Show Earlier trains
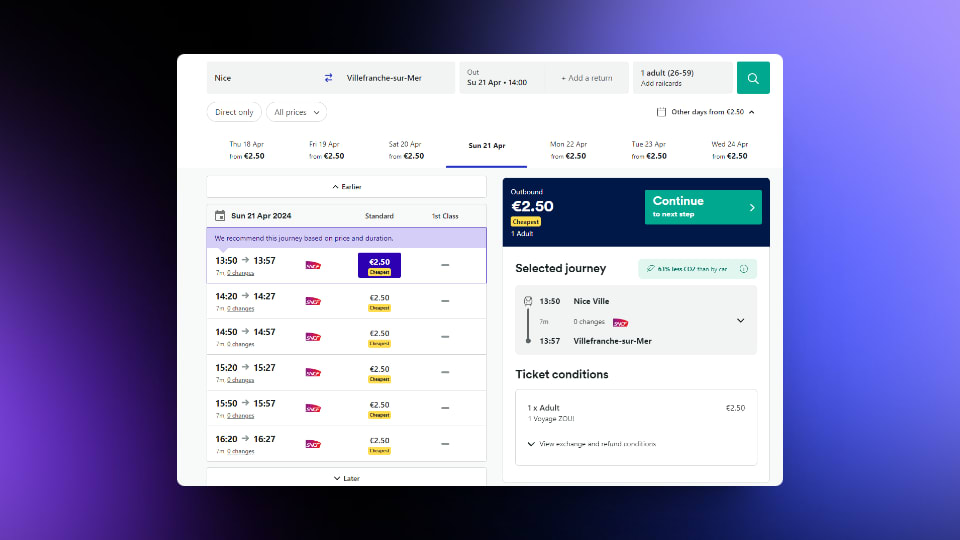This screenshot has width=960, height=540. (x=347, y=187)
